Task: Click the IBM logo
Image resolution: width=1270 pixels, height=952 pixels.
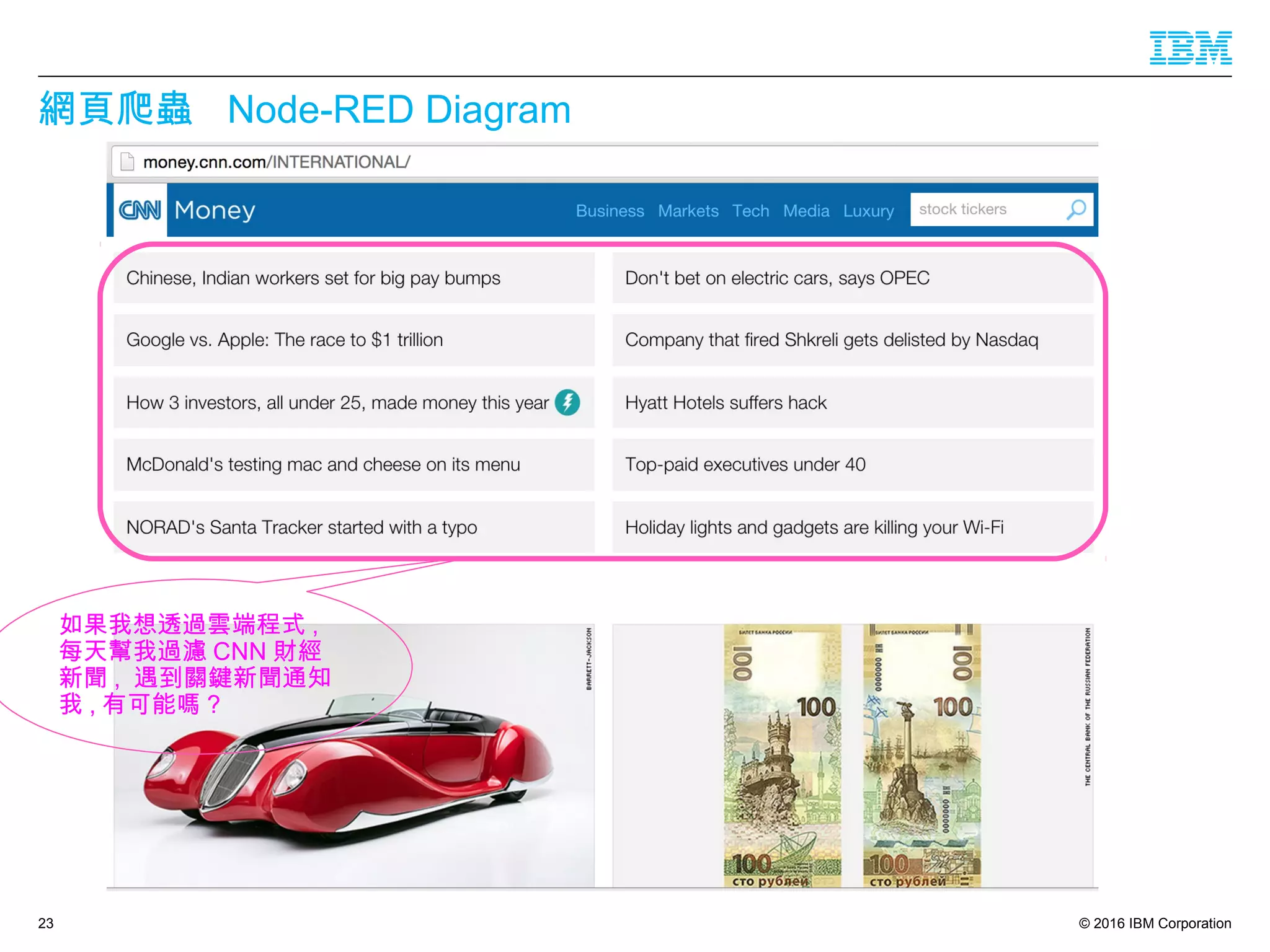Action: pos(1191,48)
